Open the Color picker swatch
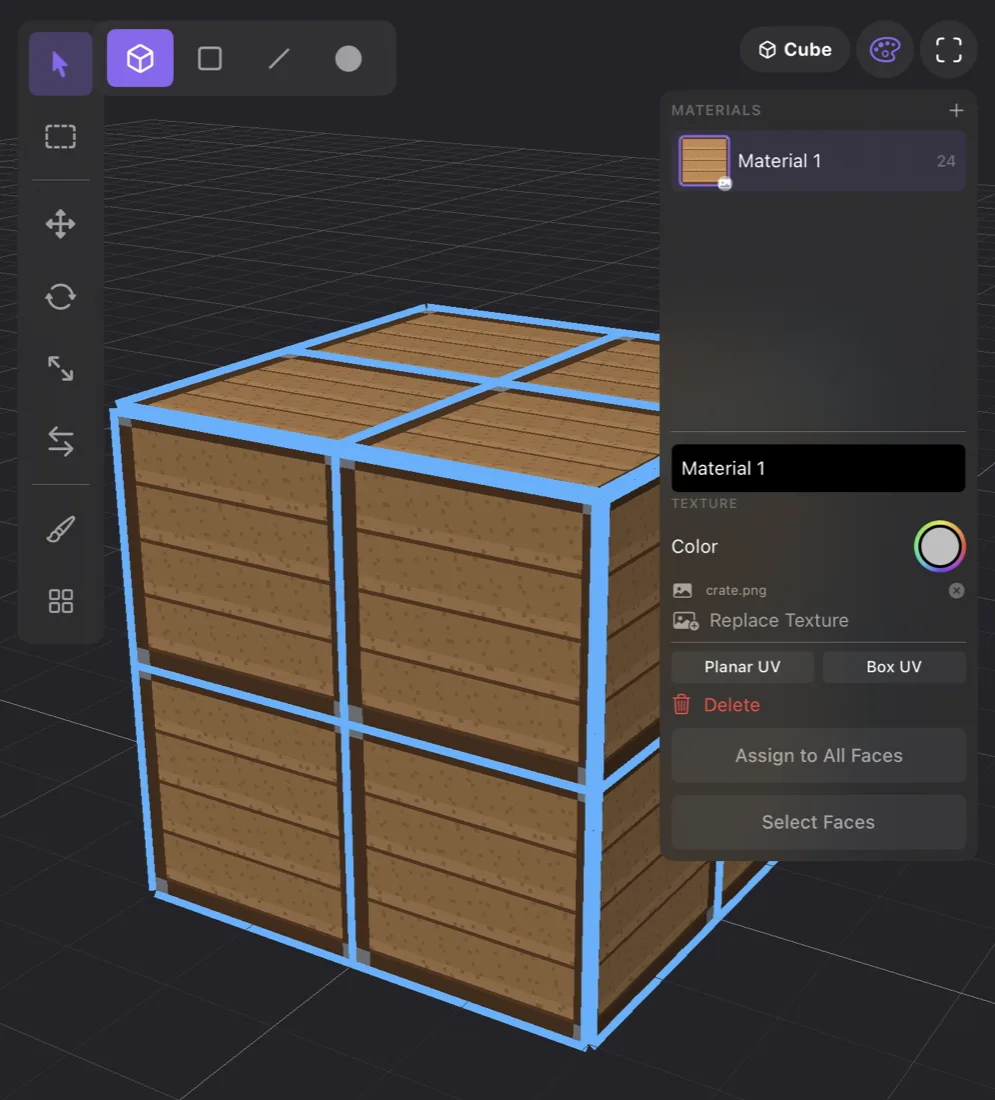Image resolution: width=995 pixels, height=1100 pixels. tap(940, 546)
